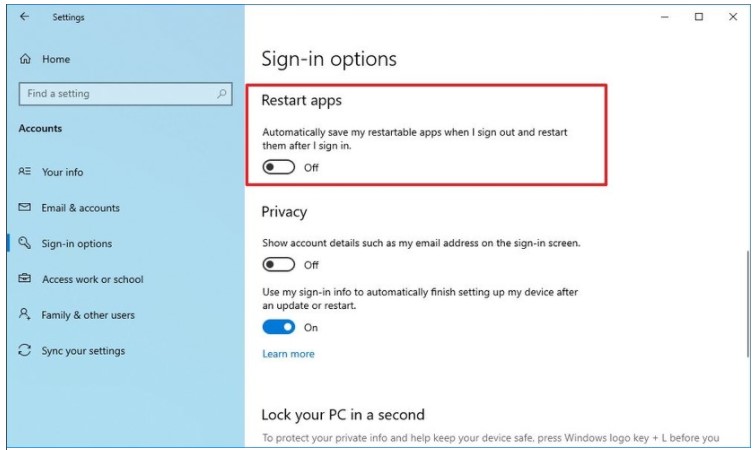Open Access work or school
Viewport: 756px width, 450px height.
pyautogui.click(x=92, y=279)
